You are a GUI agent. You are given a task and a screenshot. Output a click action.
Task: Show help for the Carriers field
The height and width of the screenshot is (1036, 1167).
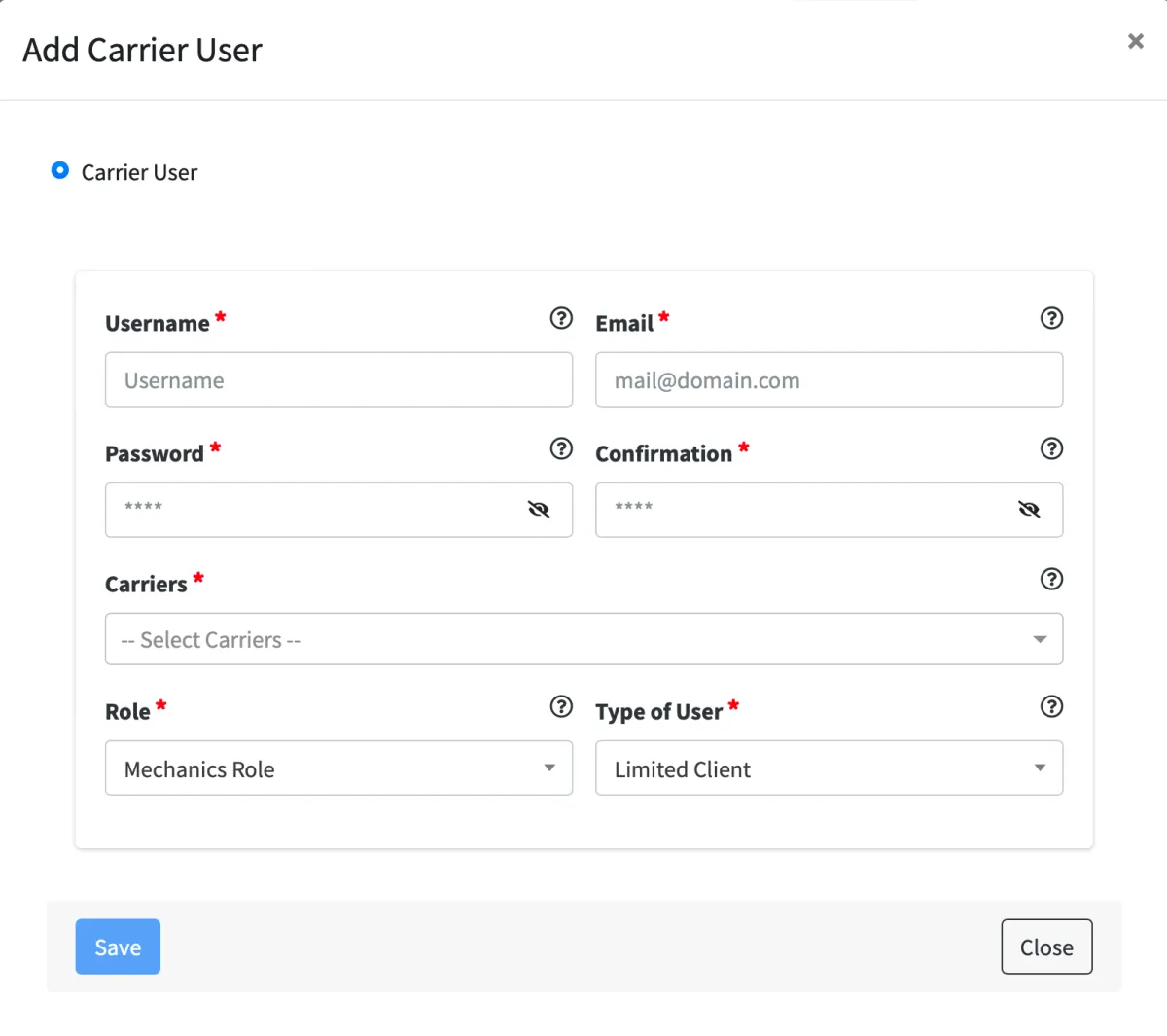click(1051, 579)
